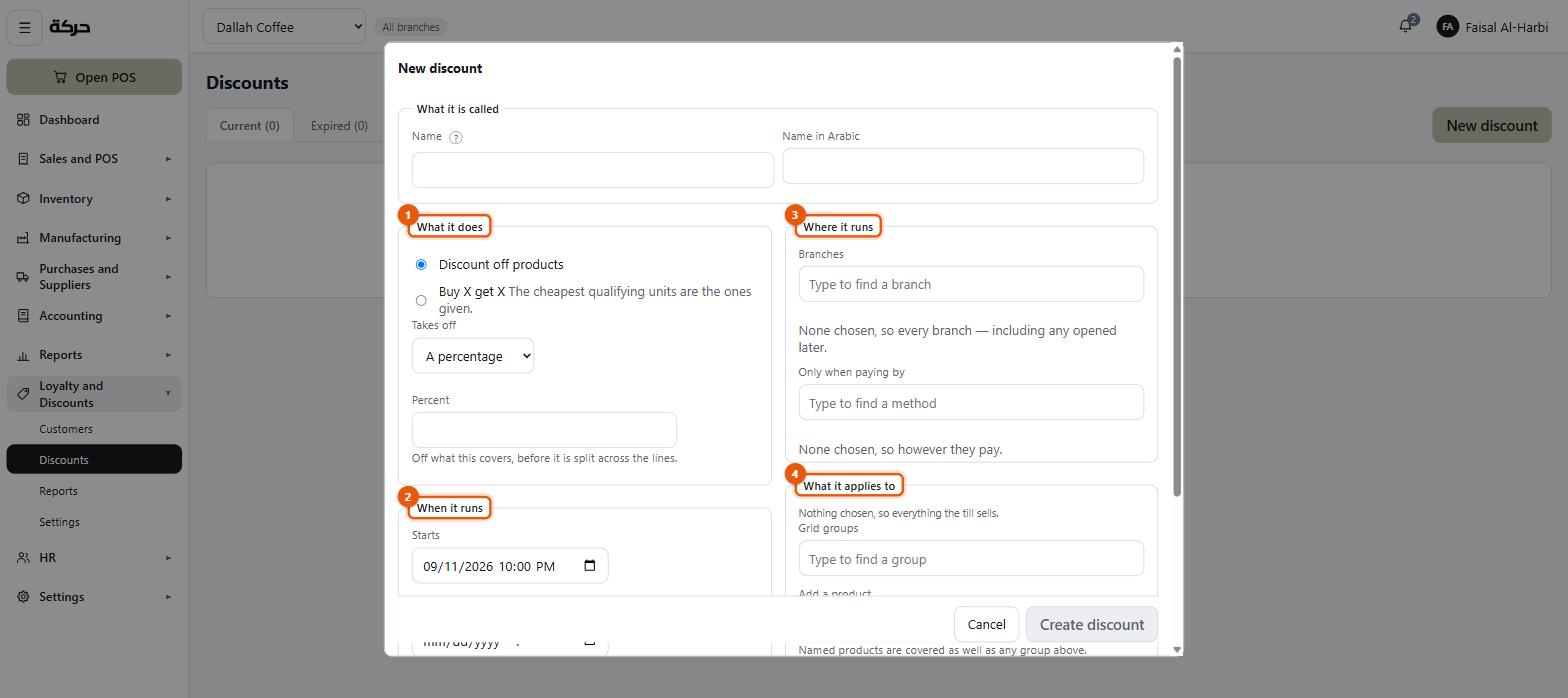
Task: Click the FA user avatar
Action: click(1447, 27)
